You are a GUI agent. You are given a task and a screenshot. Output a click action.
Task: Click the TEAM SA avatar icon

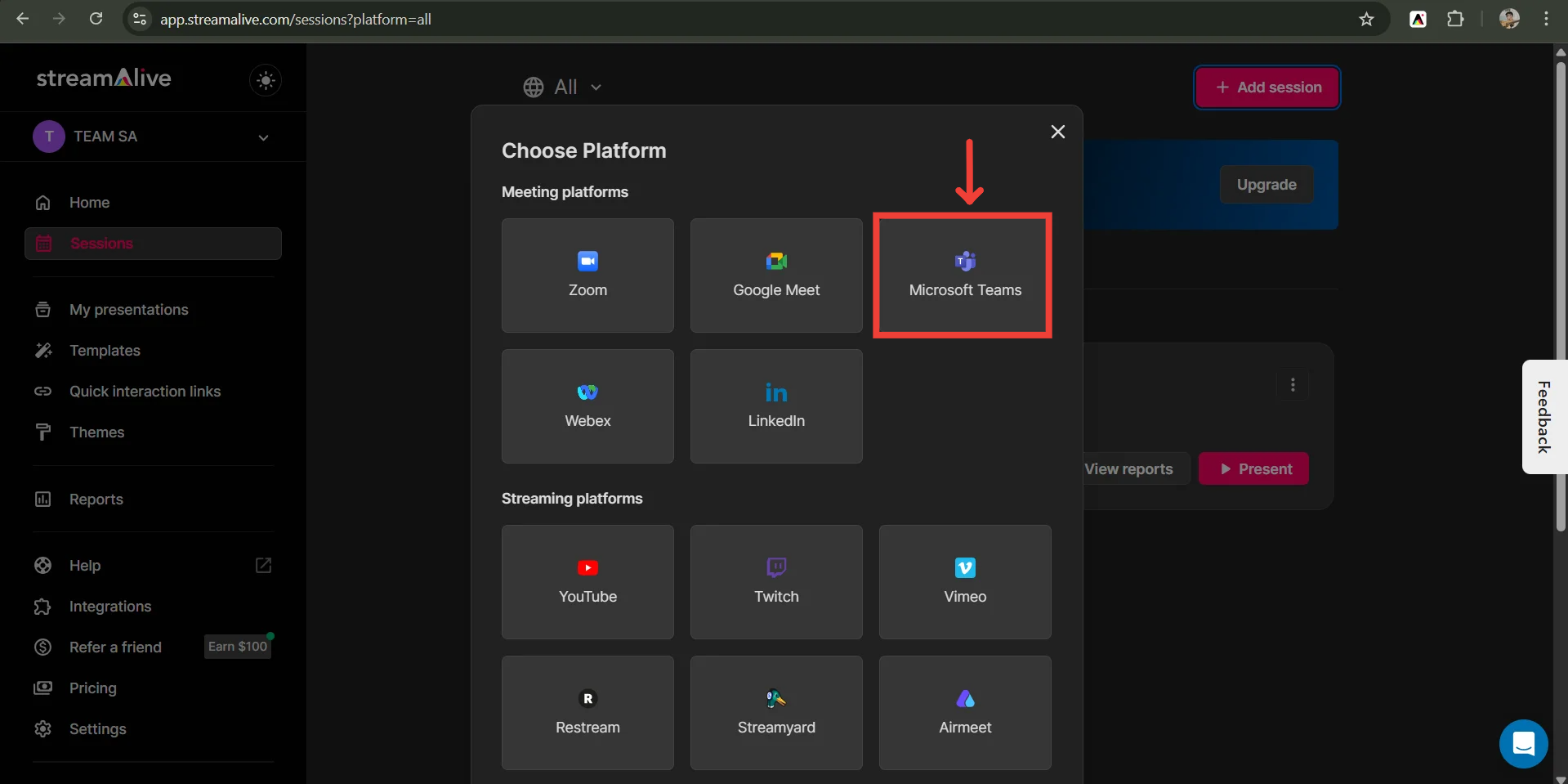pos(49,137)
